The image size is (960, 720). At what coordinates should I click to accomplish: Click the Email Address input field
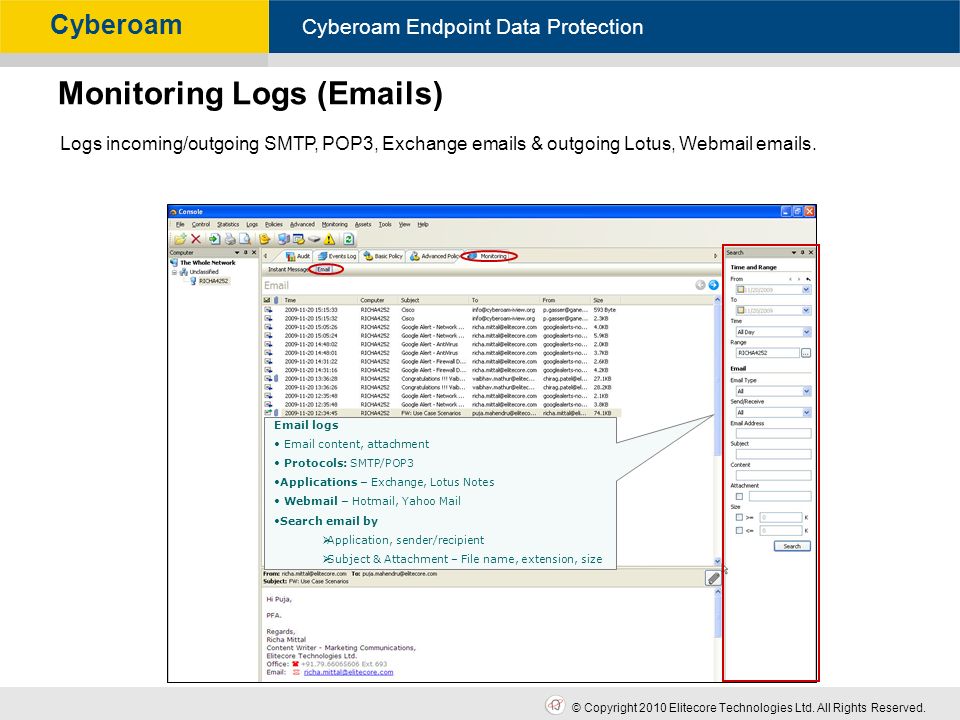click(x=773, y=433)
